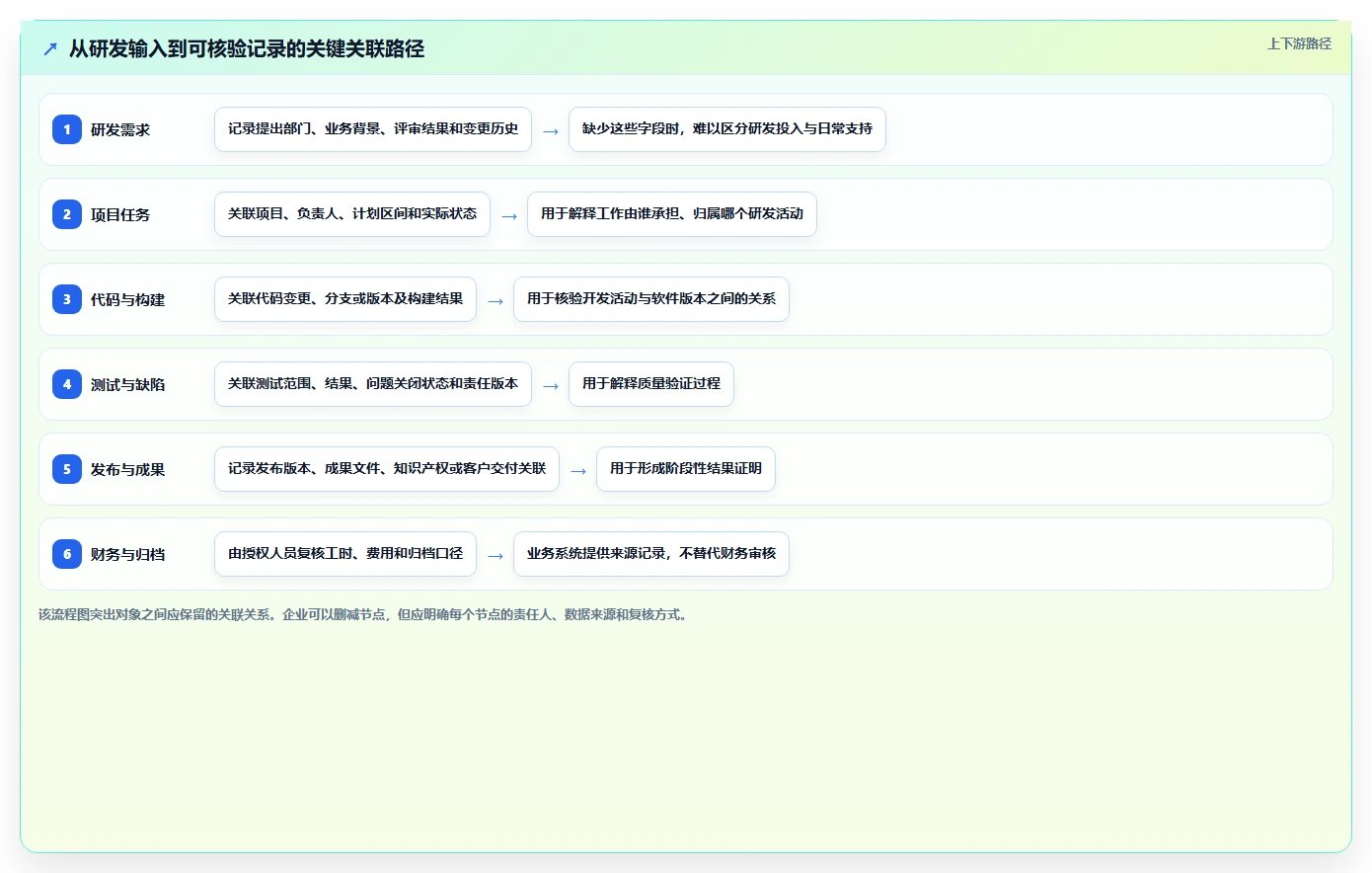
Task: Click the box 用于解释质量验证过程
Action: pos(651,384)
